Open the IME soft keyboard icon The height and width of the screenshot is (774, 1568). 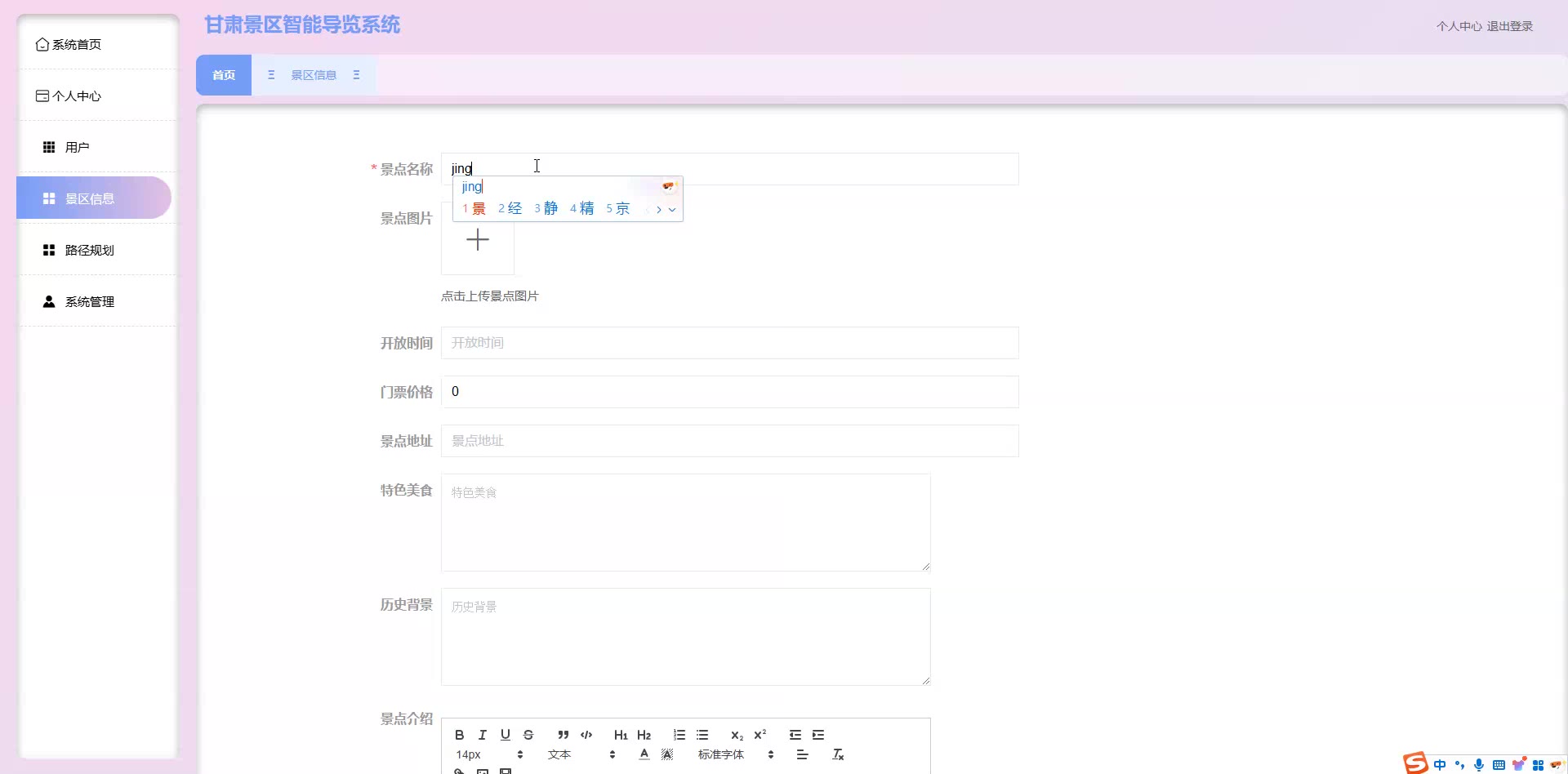[x=1499, y=765]
